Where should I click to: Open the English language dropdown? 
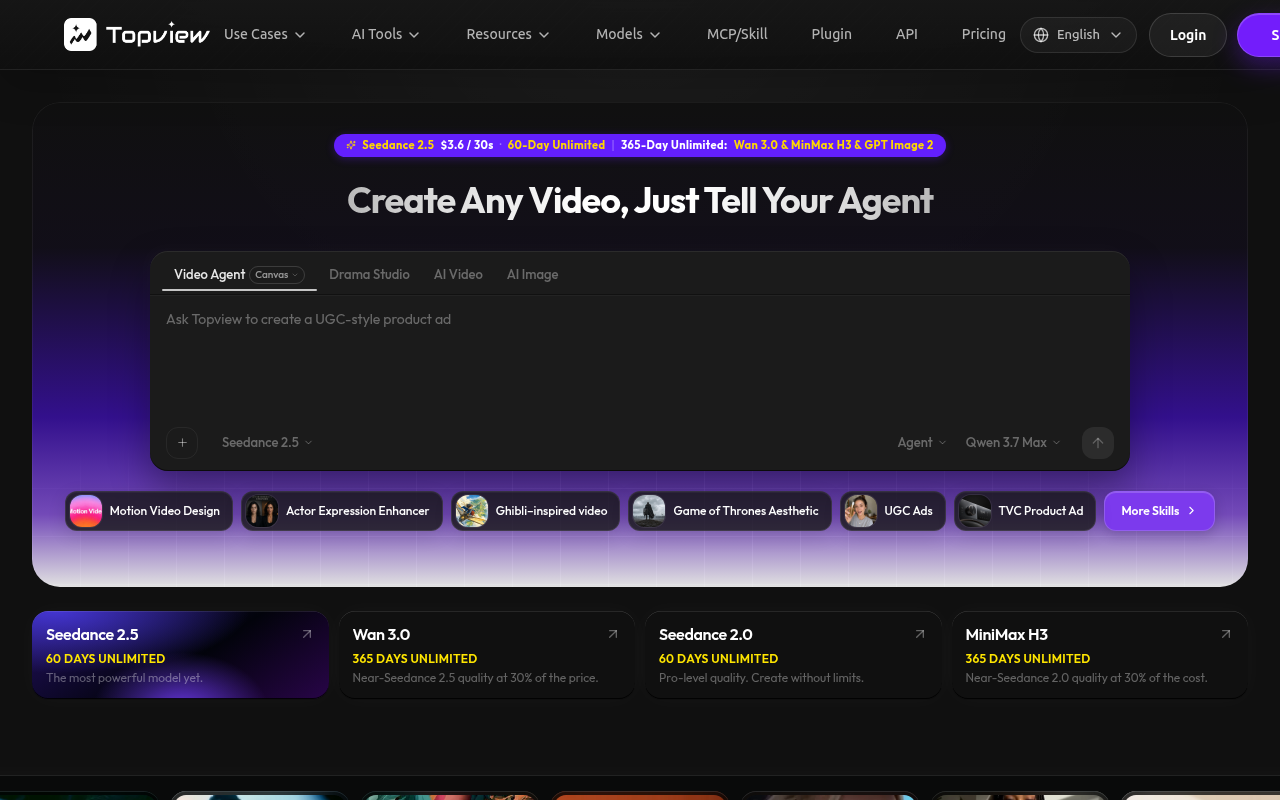(1078, 35)
